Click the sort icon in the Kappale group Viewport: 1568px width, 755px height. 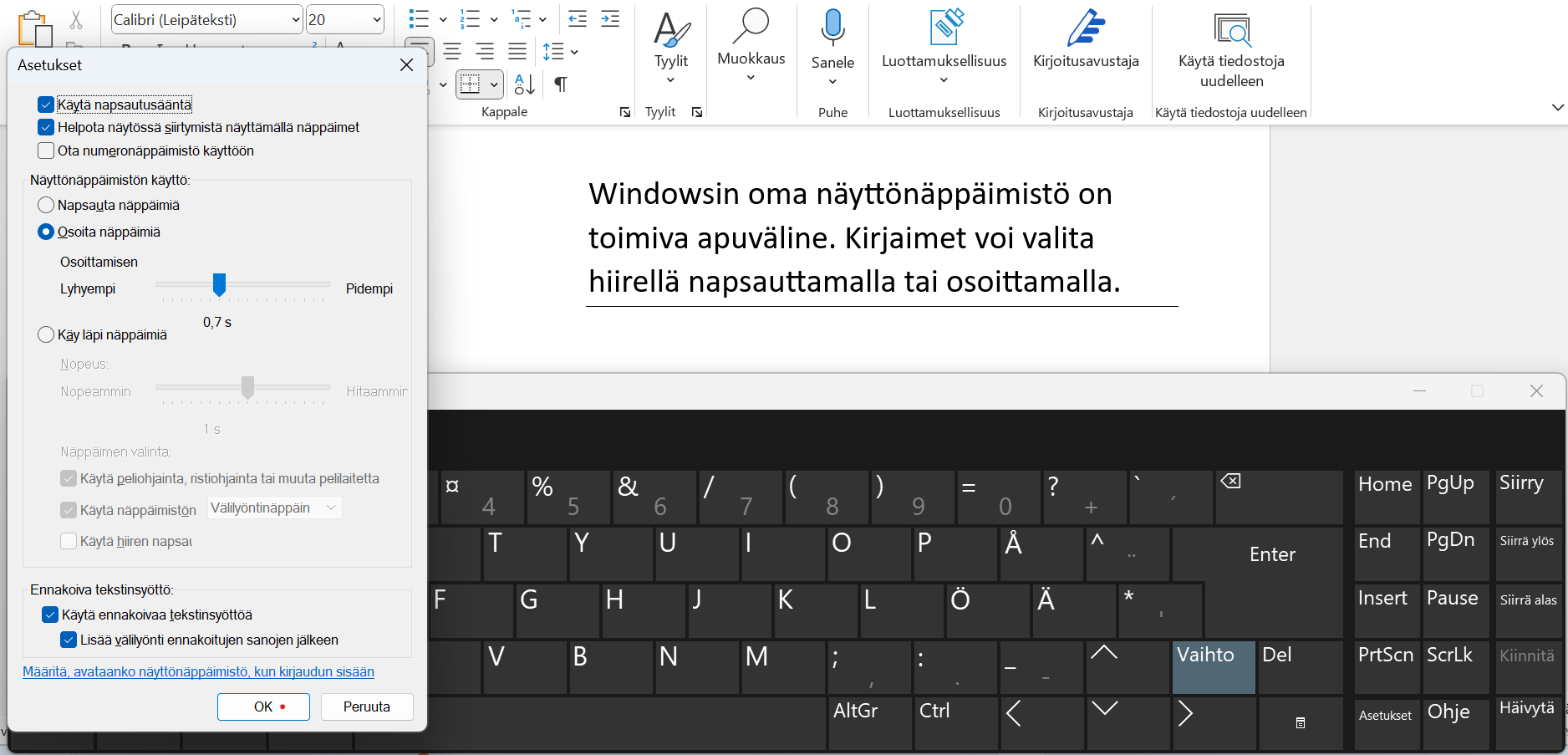(x=522, y=84)
